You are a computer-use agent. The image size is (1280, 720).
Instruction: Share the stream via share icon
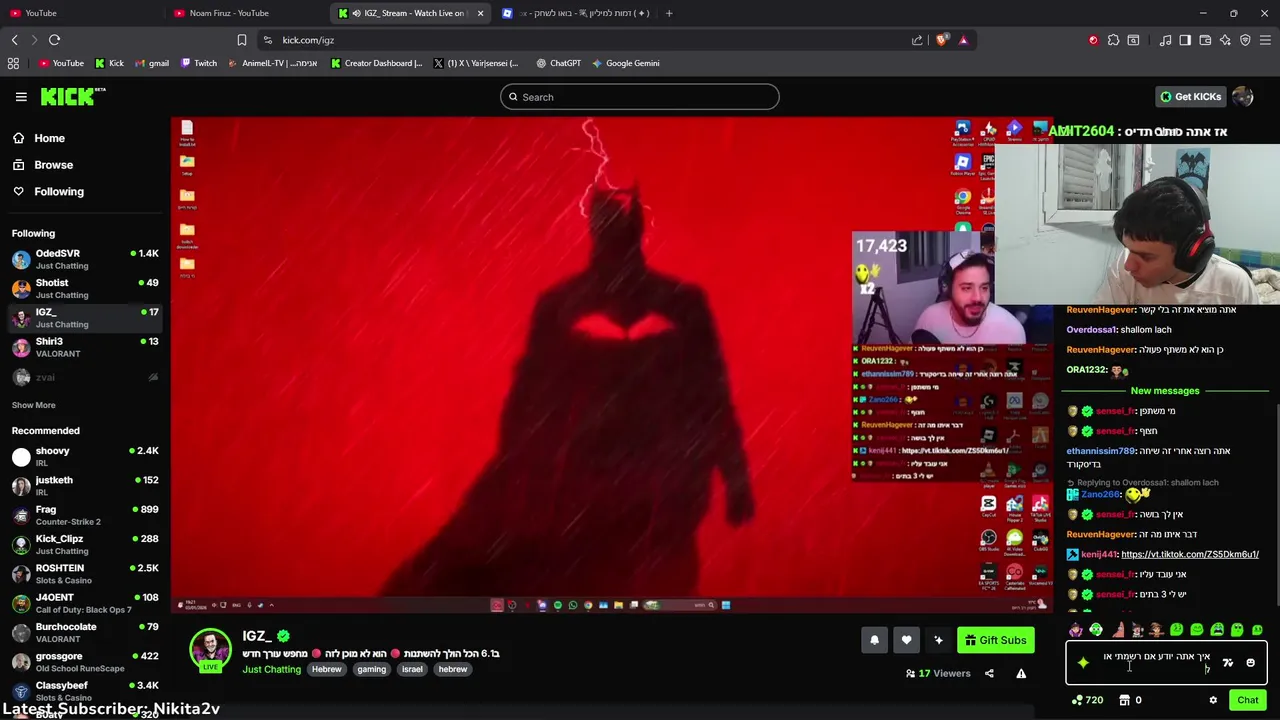point(989,673)
